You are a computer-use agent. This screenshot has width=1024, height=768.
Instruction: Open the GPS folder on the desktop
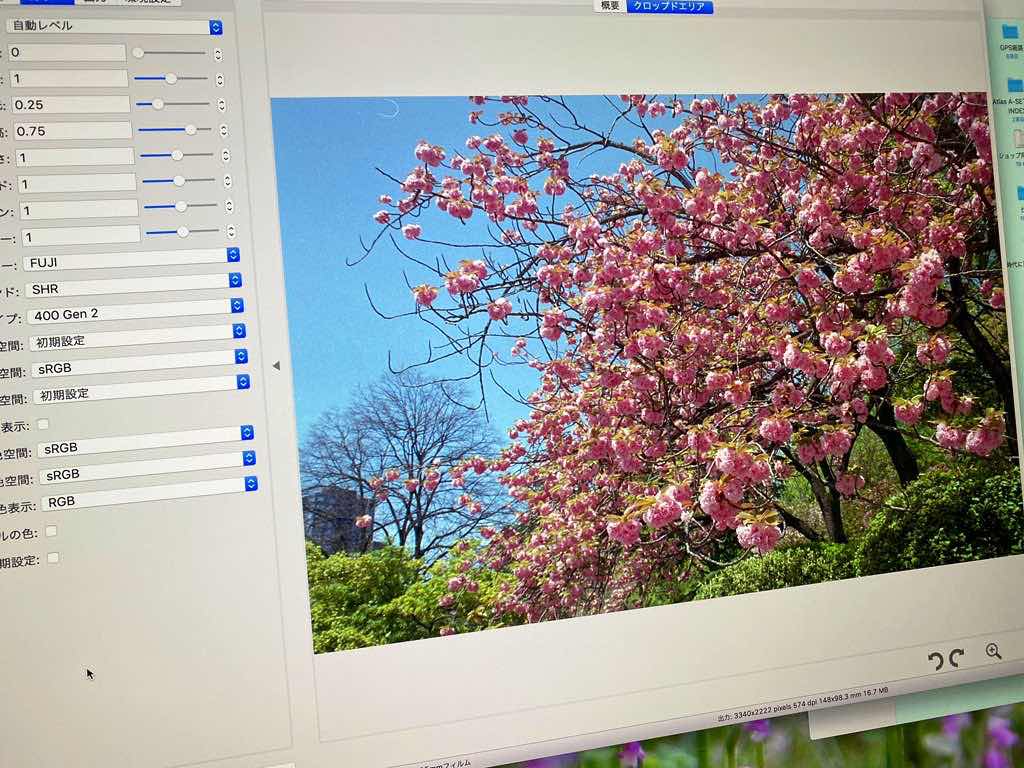(1010, 39)
